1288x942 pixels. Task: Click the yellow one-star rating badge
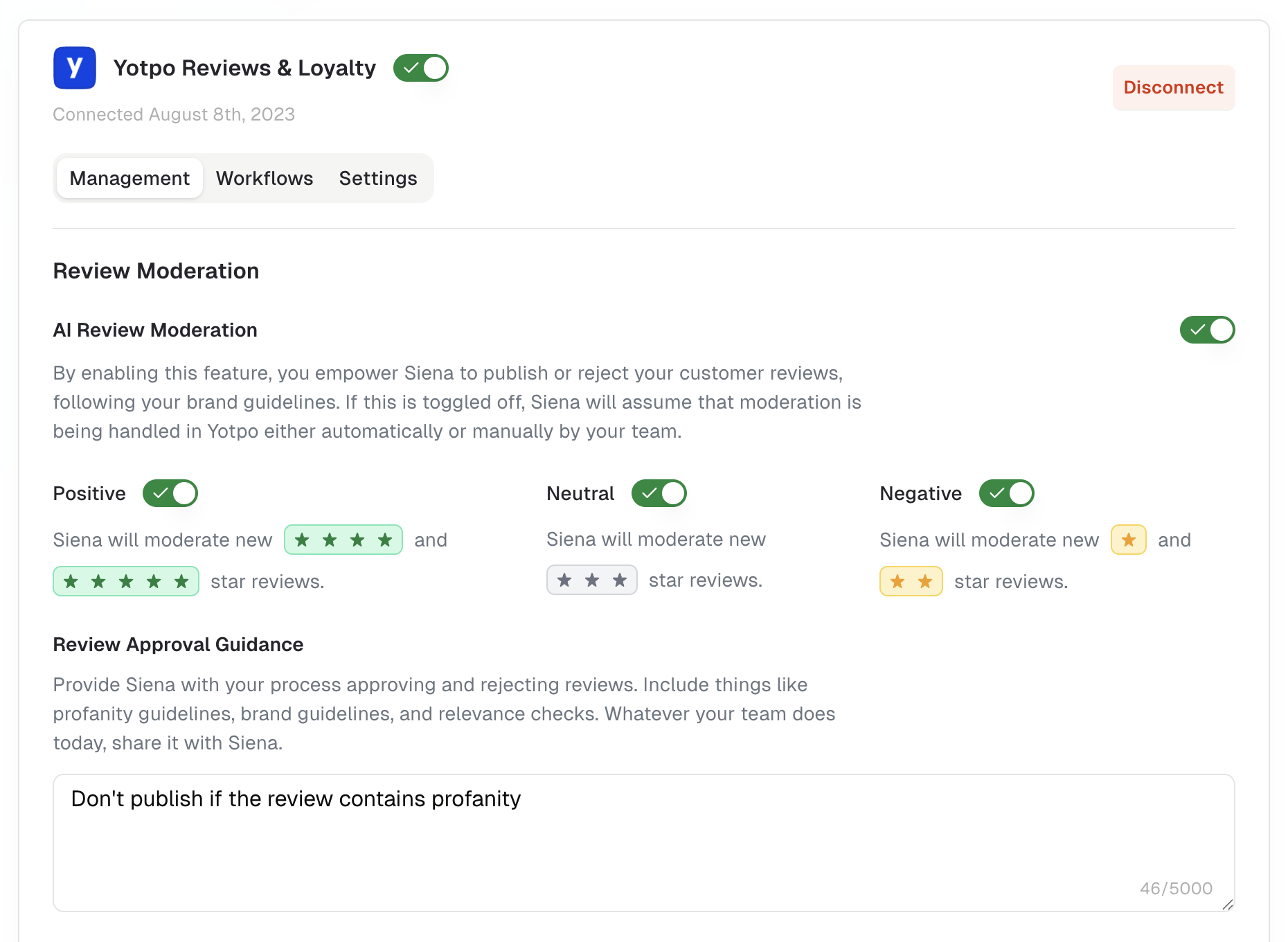point(1129,540)
